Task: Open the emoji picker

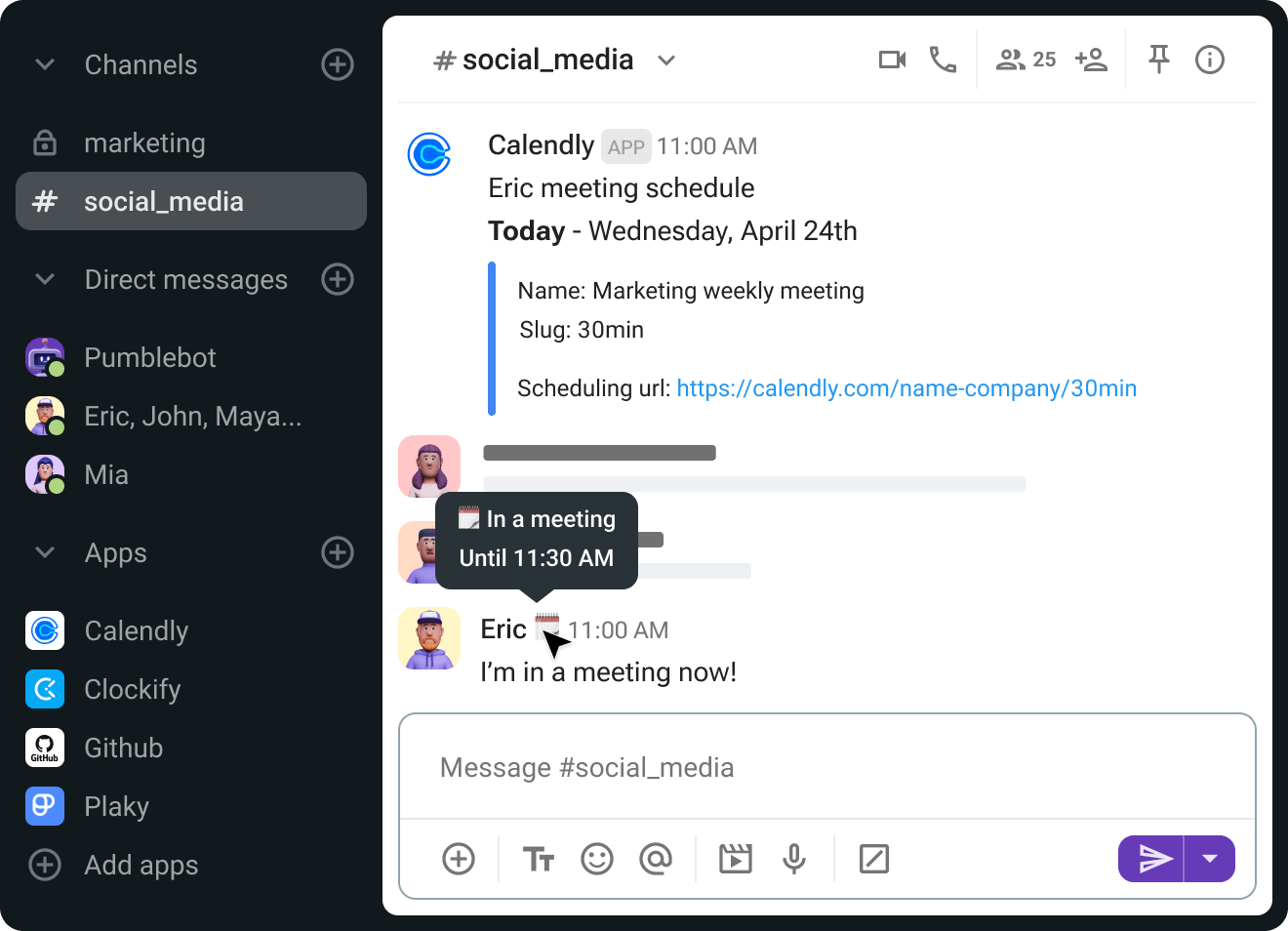Action: 597,859
